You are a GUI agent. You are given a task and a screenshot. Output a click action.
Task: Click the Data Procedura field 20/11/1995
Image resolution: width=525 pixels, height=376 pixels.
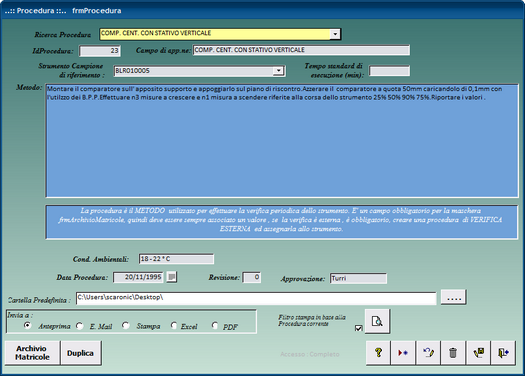tap(138, 277)
